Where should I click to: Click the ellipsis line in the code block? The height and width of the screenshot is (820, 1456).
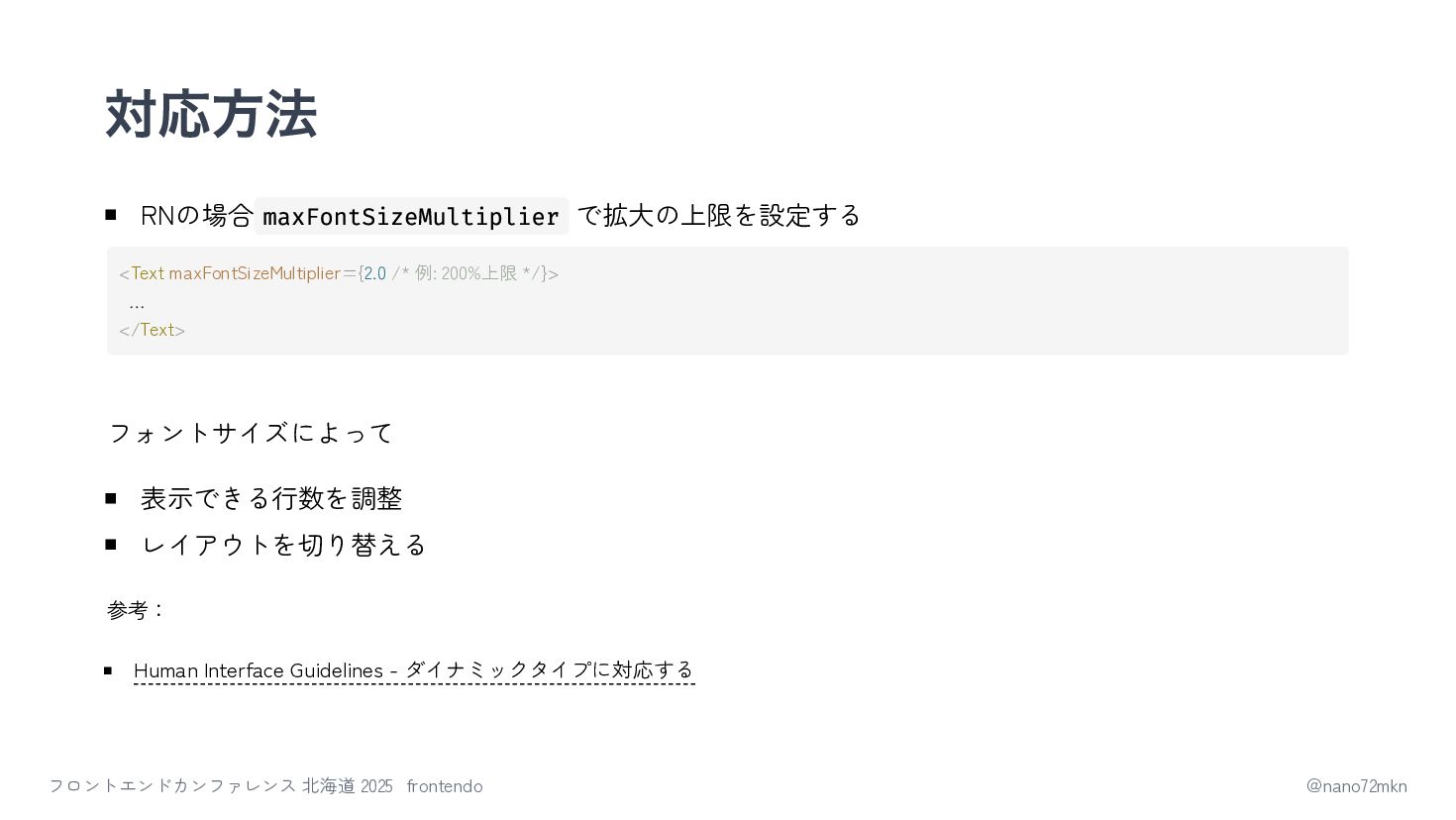(x=137, y=303)
